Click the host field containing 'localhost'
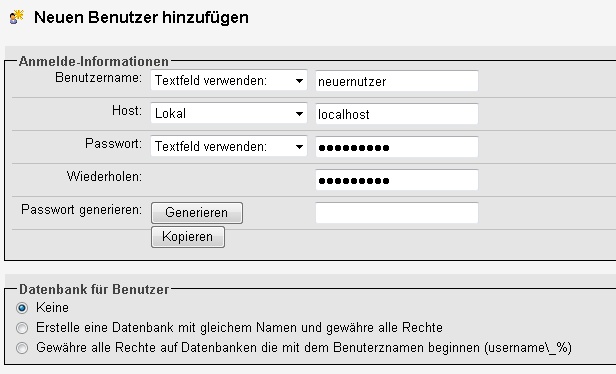616x374 pixels. click(x=397, y=114)
